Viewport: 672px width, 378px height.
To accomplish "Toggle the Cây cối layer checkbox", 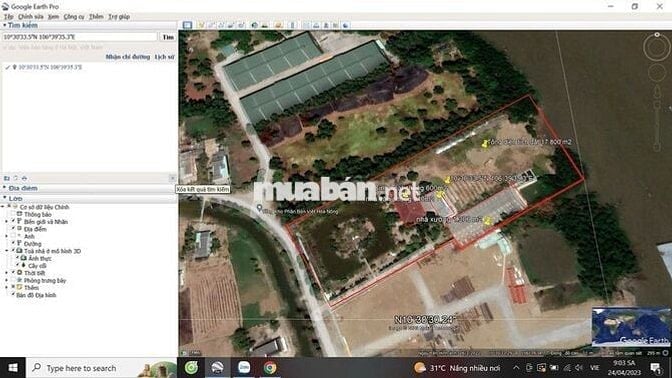I will click(18, 265).
